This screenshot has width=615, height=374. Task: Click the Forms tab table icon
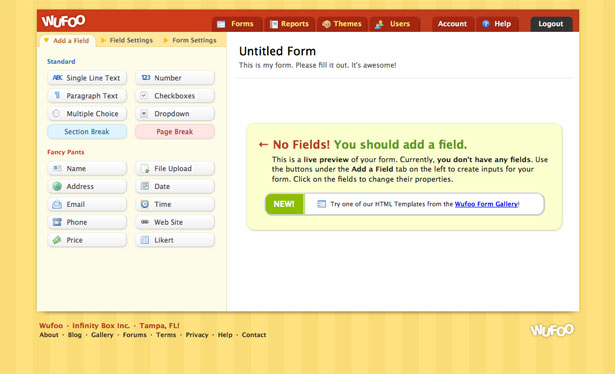(221, 24)
